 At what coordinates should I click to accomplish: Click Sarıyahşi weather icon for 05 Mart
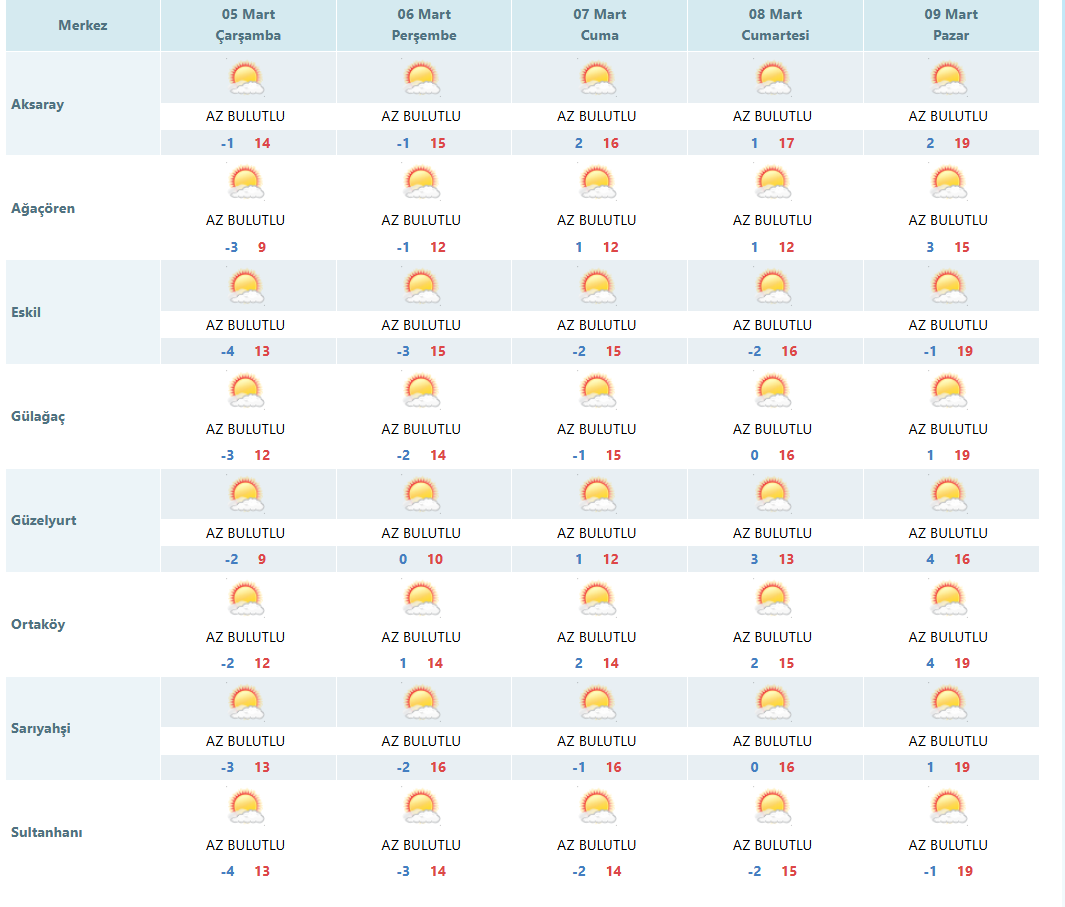coord(246,703)
